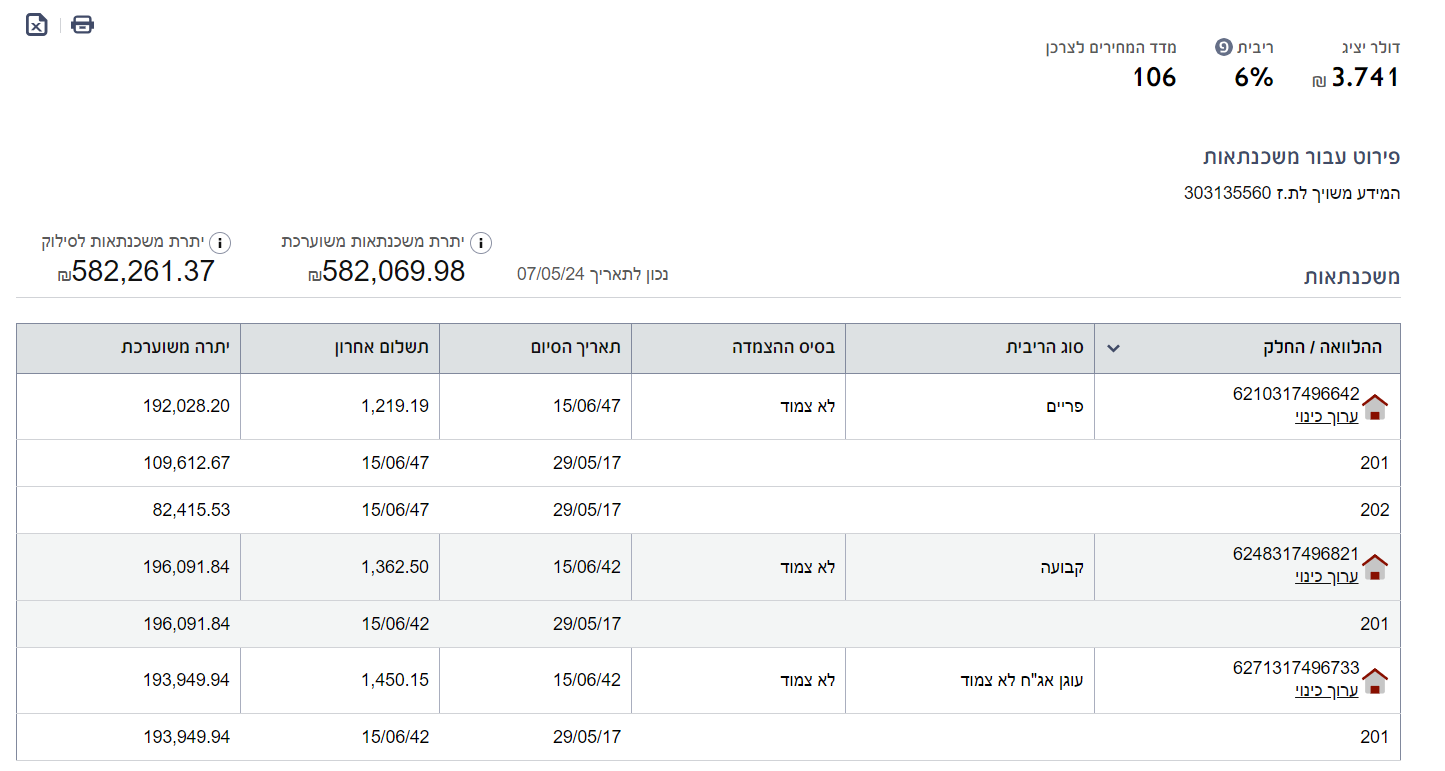This screenshot has height=771, width=1445.
Task: Edit nickname of loan 6271317496733
Action: click(x=1326, y=690)
